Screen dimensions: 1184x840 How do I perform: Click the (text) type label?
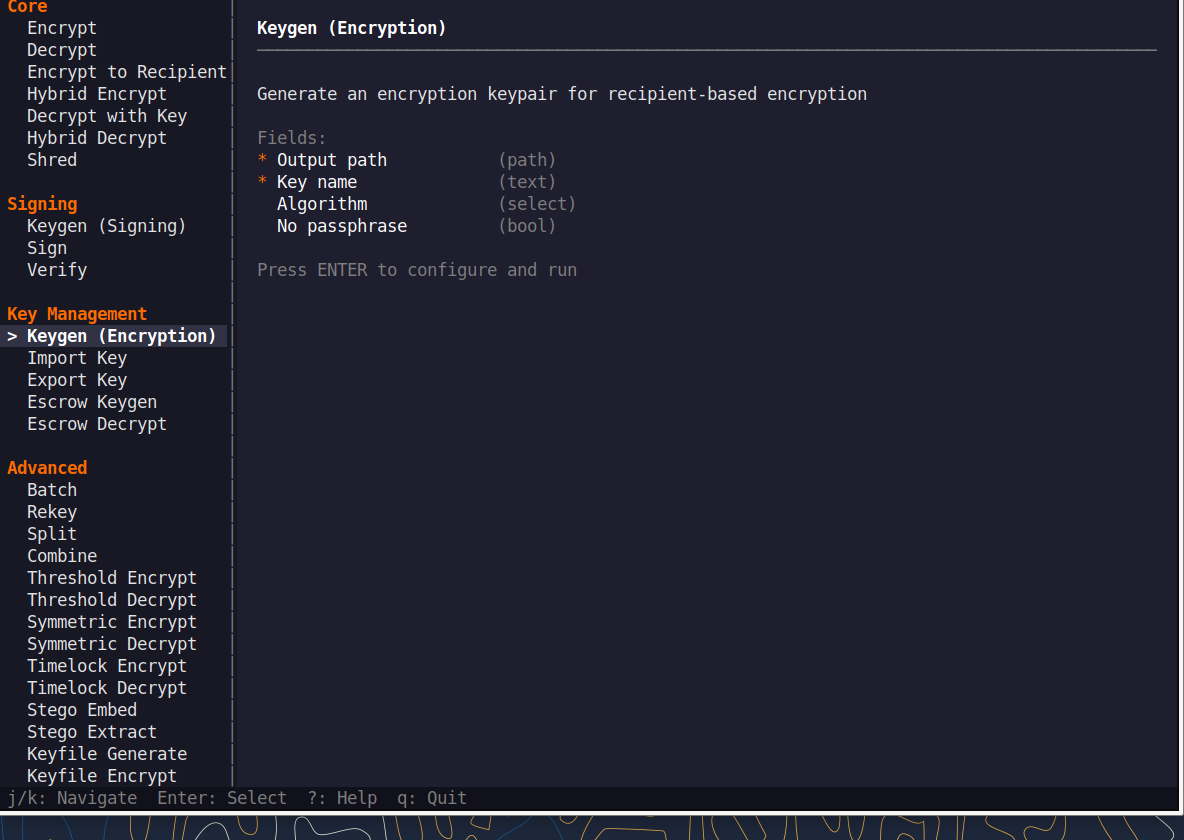click(x=527, y=182)
